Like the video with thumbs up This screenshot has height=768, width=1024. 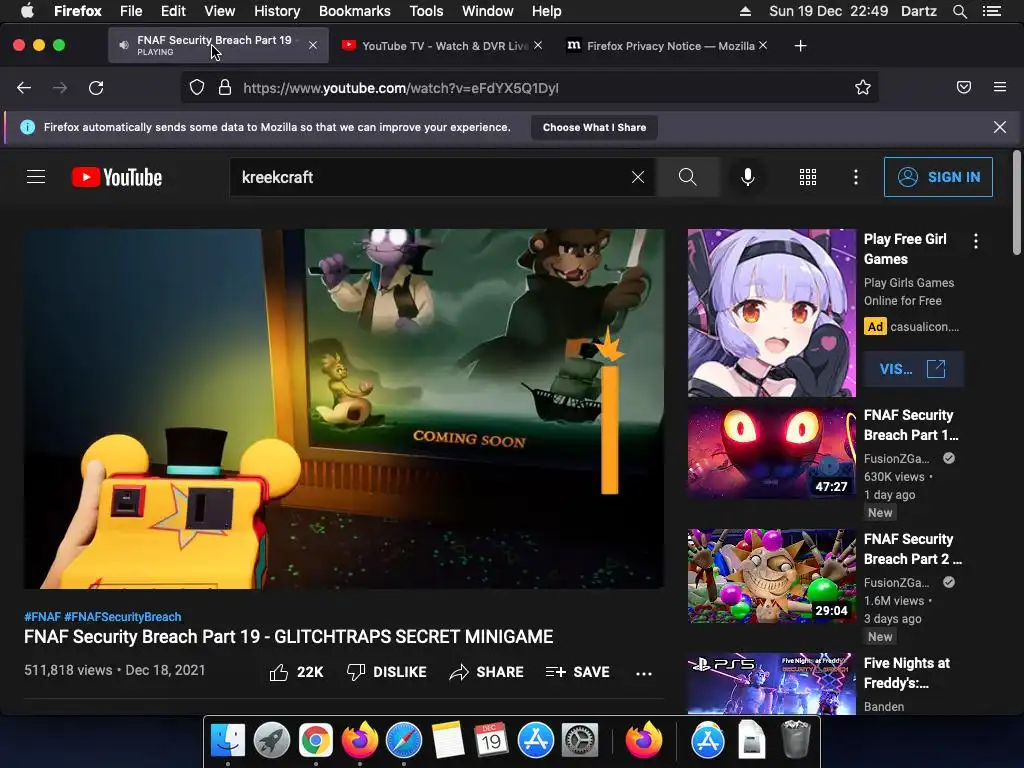click(x=296, y=672)
